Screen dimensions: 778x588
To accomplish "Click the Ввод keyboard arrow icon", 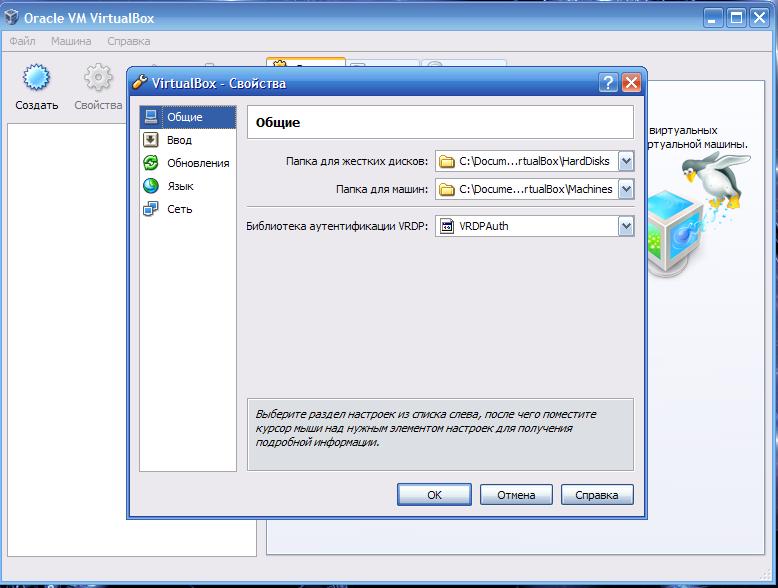I will click(151, 139).
